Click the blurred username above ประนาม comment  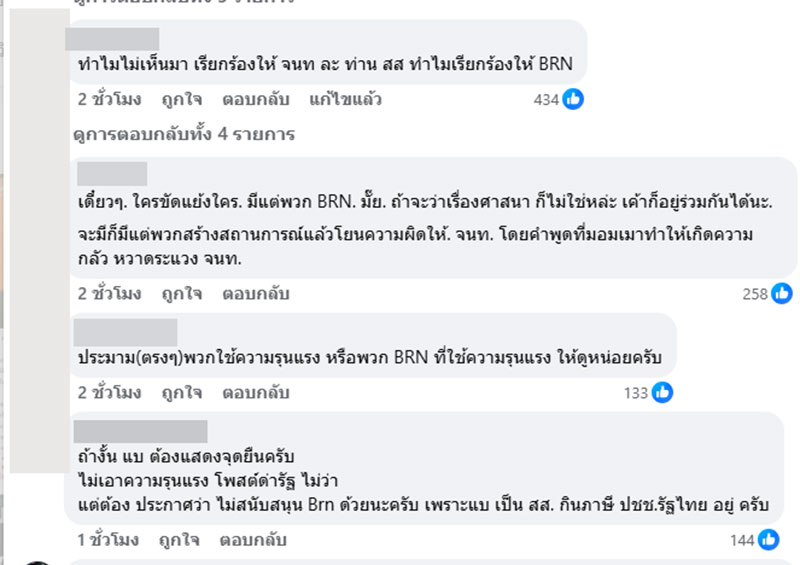pyautogui.click(x=127, y=331)
